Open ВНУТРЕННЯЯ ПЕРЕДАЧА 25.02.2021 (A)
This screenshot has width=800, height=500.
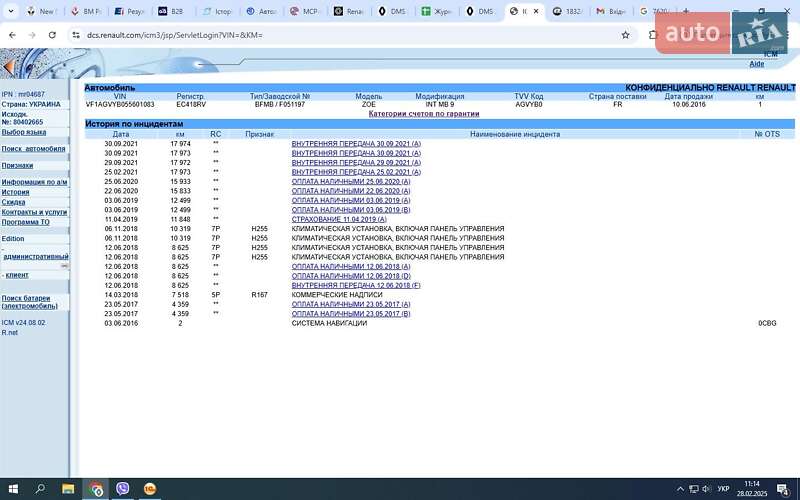tap(356, 172)
